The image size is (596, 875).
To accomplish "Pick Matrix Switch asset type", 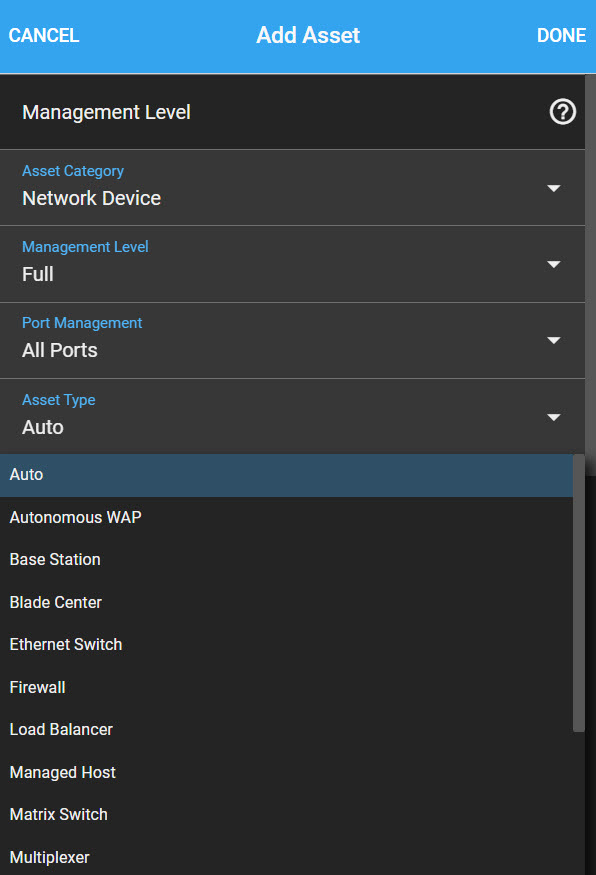I will click(286, 815).
